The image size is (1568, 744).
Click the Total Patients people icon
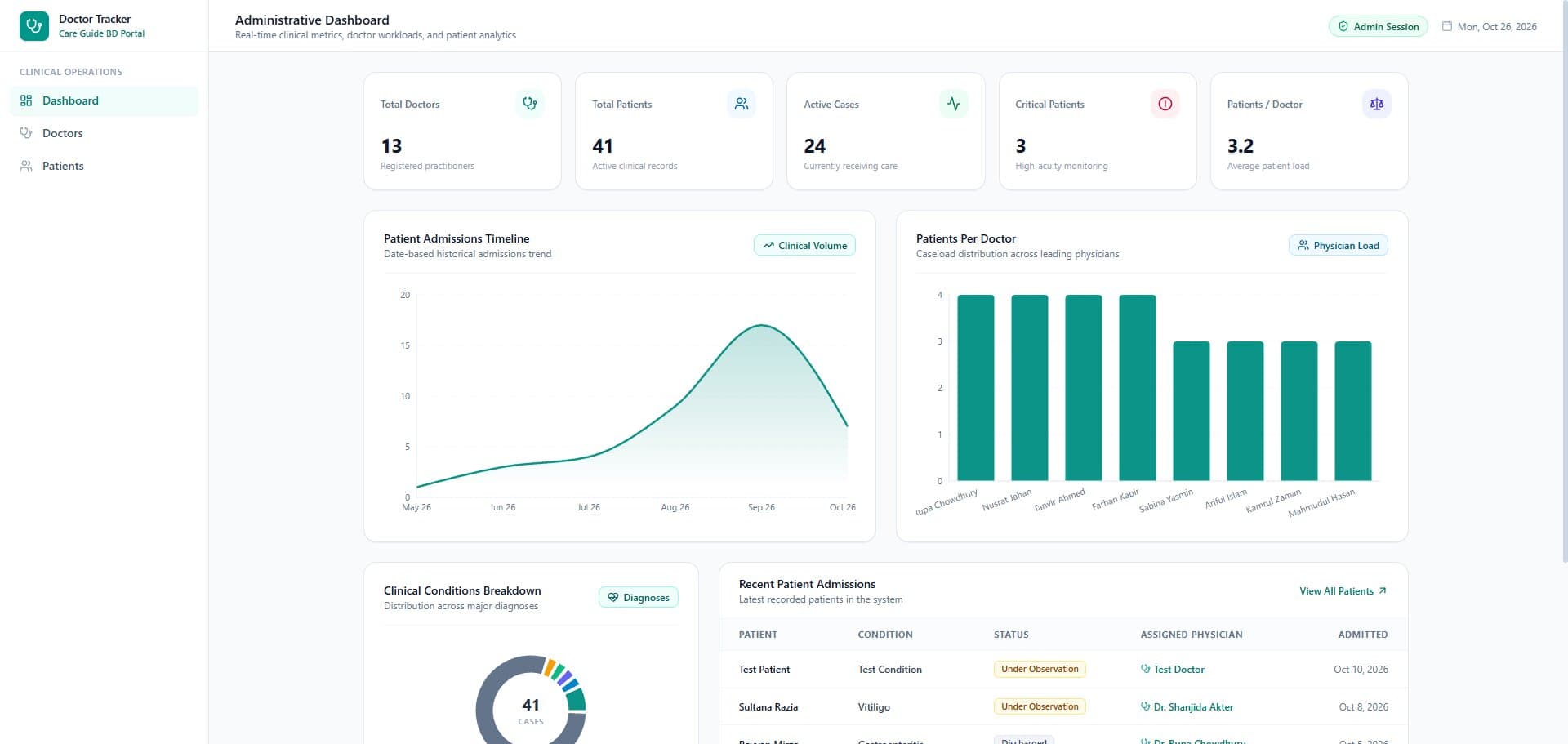tap(742, 104)
